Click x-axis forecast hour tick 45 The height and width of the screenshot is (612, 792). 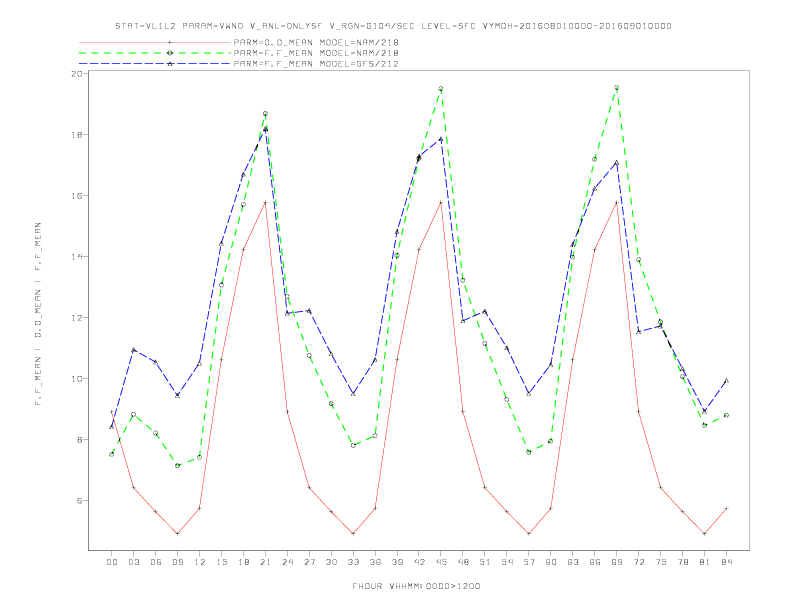pyautogui.click(x=441, y=562)
